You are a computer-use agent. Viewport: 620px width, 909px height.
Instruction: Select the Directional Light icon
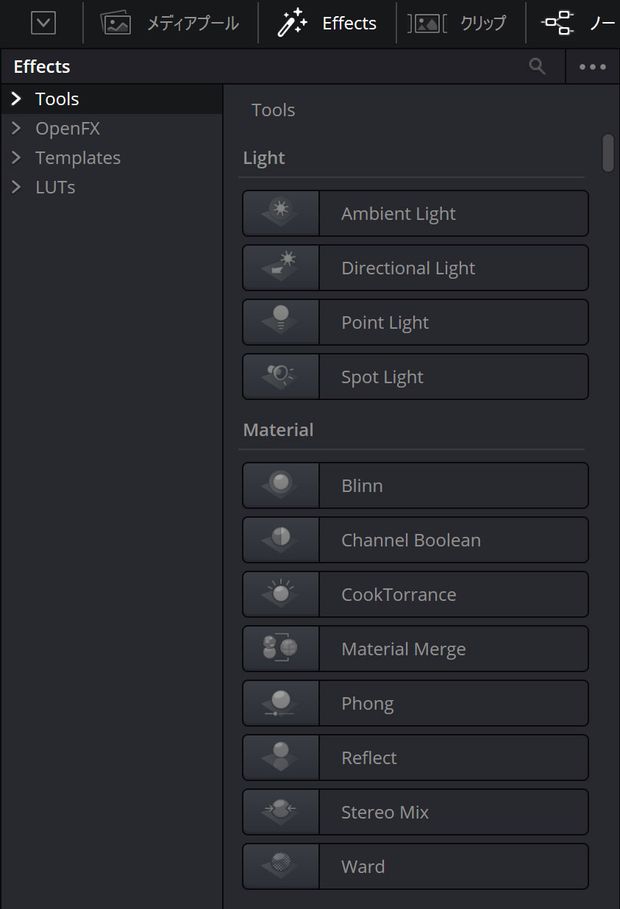pos(281,268)
